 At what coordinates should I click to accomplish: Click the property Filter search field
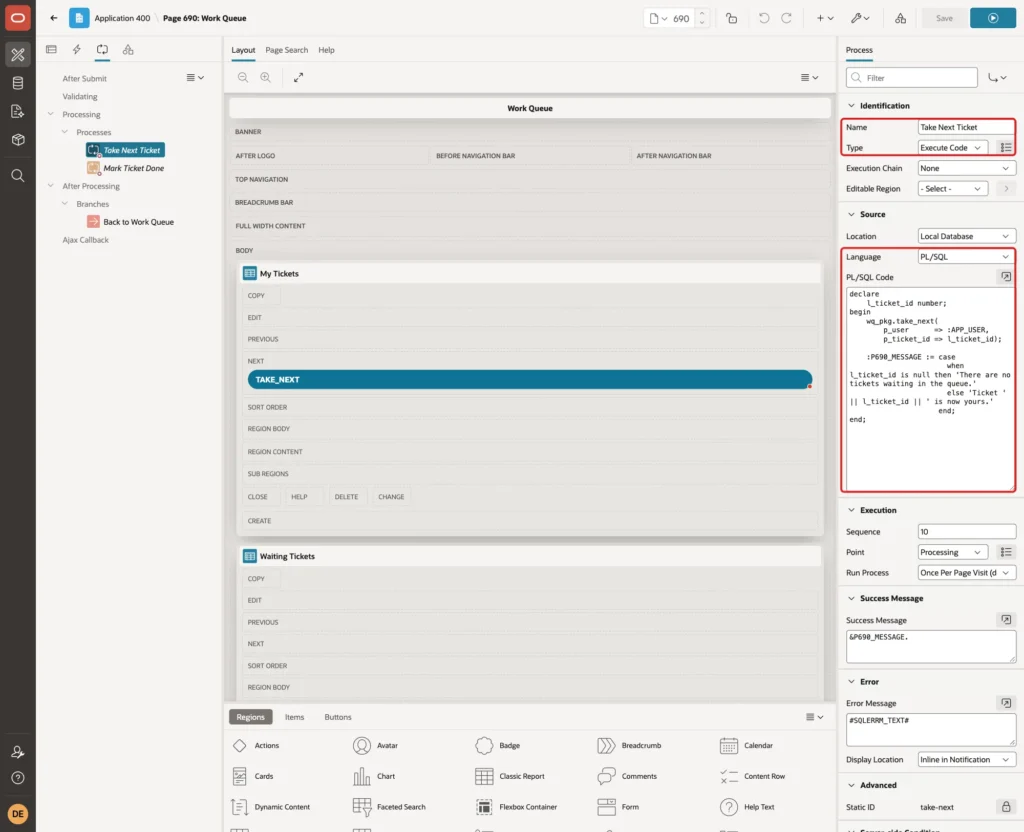coord(912,78)
